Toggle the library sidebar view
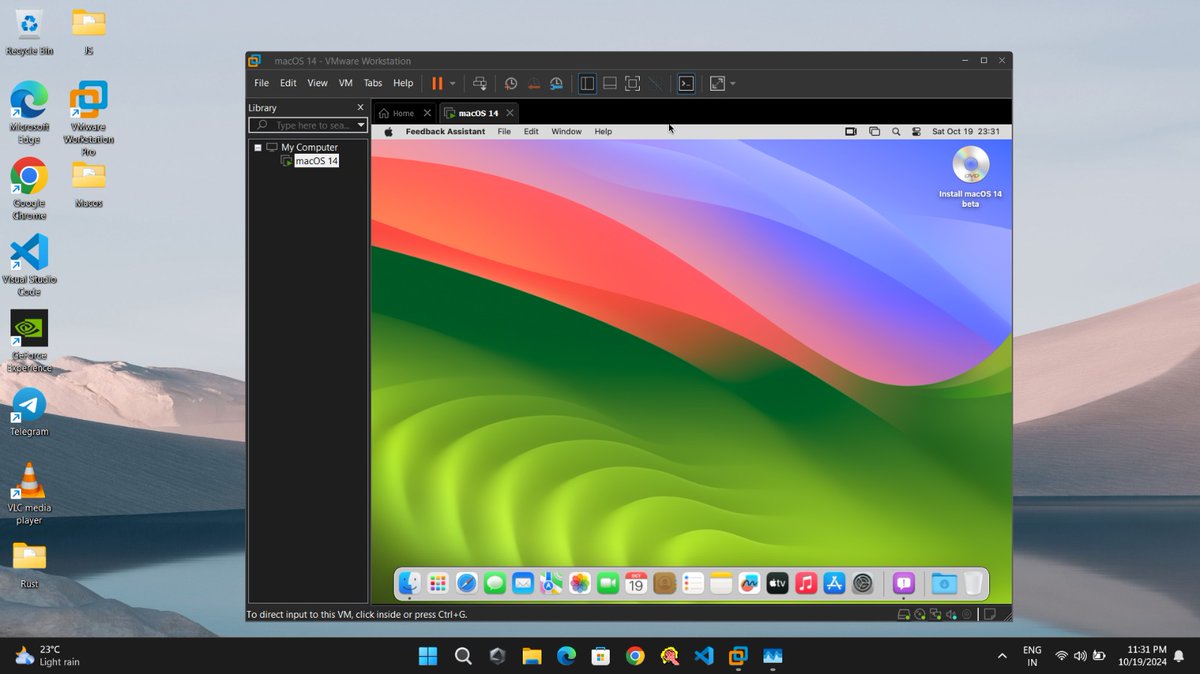The width and height of the screenshot is (1200, 674). pyautogui.click(x=587, y=84)
